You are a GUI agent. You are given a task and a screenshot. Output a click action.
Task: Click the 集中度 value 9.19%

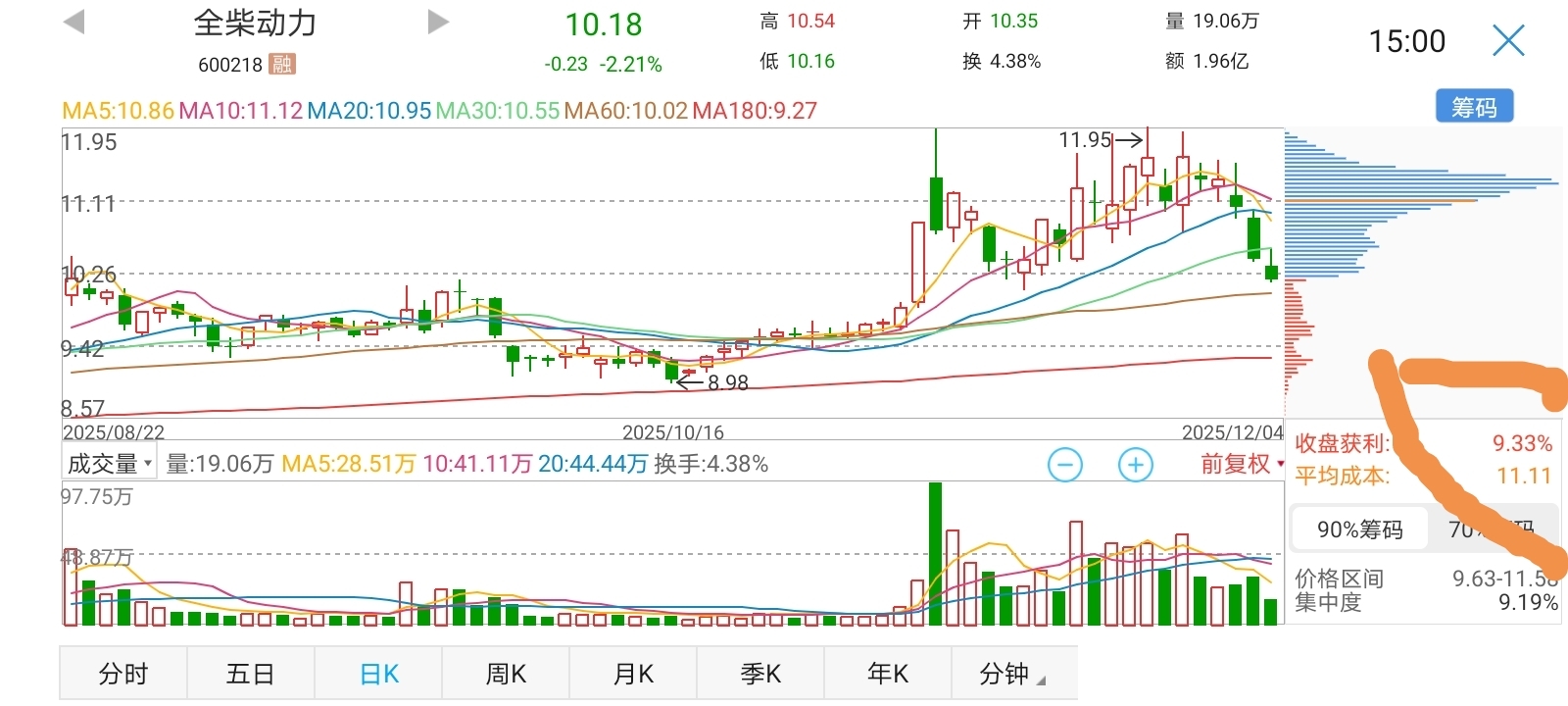tap(1528, 602)
